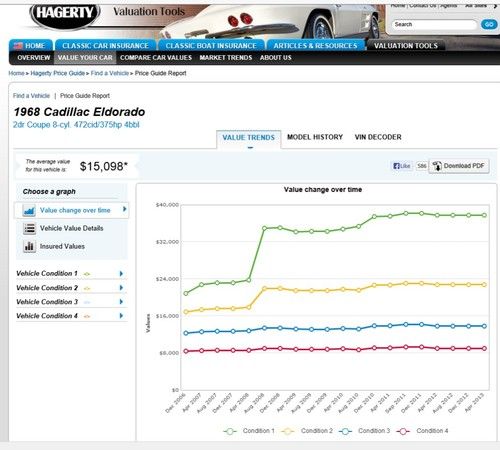Click the $15,098 average value text

click(104, 166)
